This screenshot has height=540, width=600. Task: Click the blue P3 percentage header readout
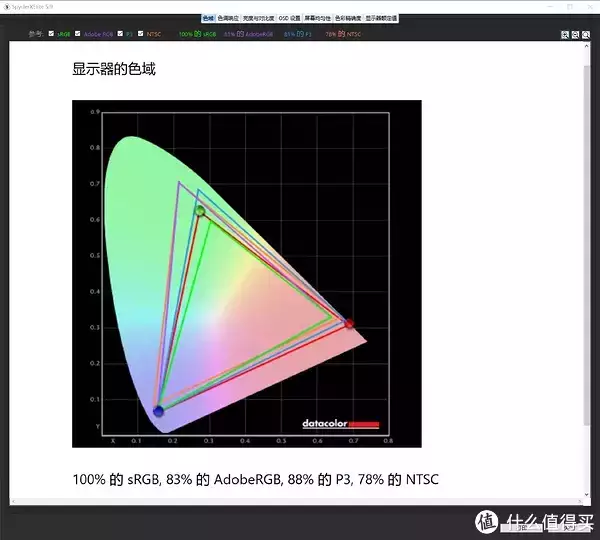click(297, 34)
